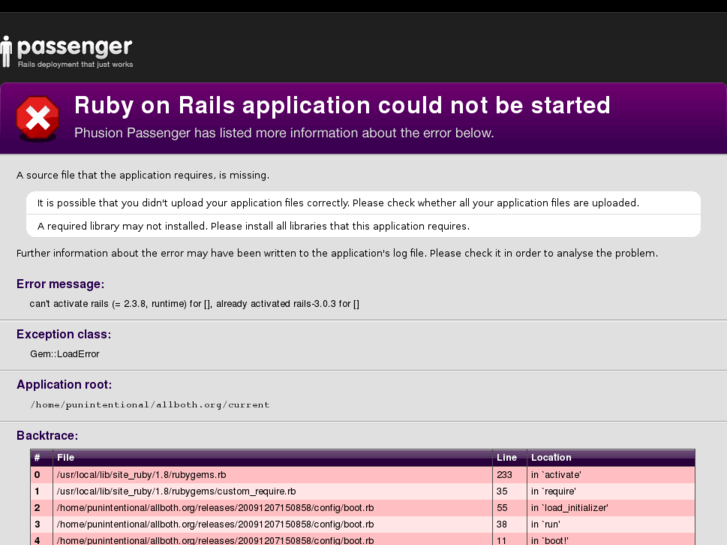Click the 'Gem::LoadError' text
727x545 pixels.
[x=65, y=354]
